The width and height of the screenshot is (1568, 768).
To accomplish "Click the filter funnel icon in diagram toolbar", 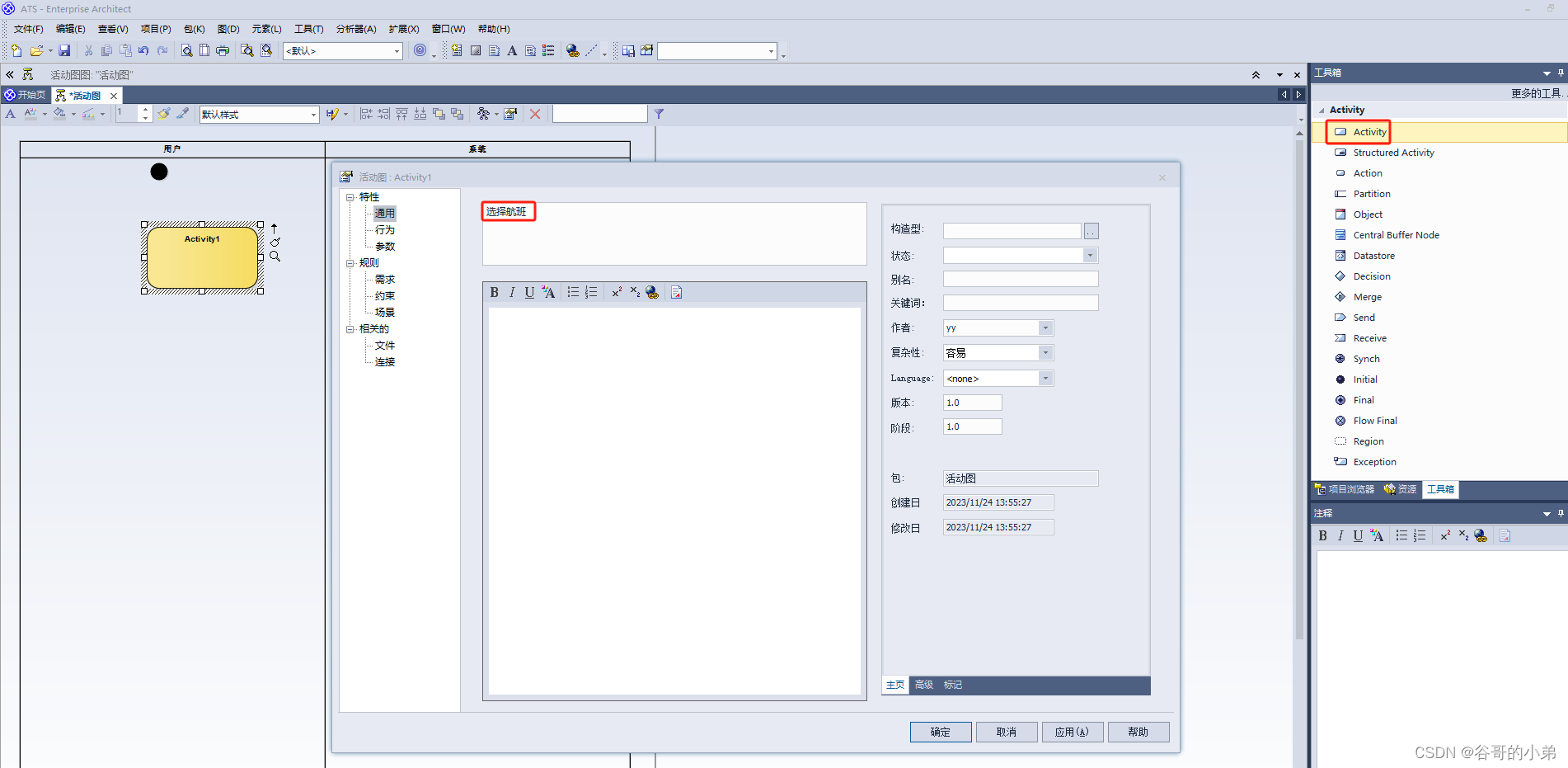I will (x=659, y=114).
